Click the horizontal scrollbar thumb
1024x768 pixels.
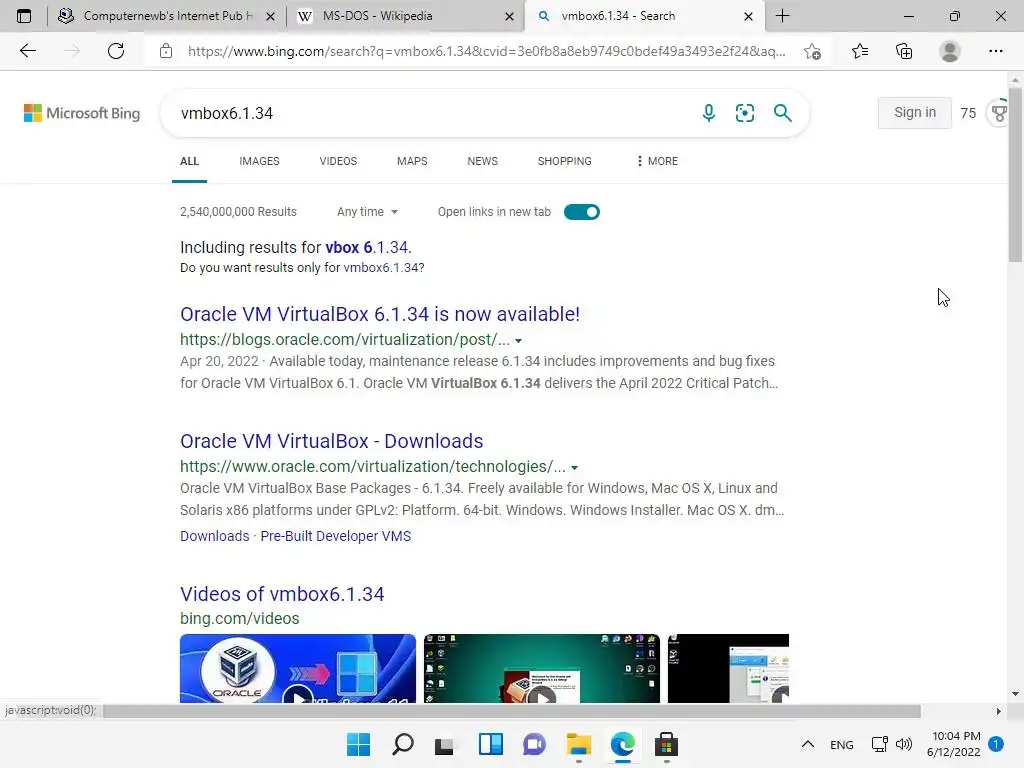click(512, 711)
